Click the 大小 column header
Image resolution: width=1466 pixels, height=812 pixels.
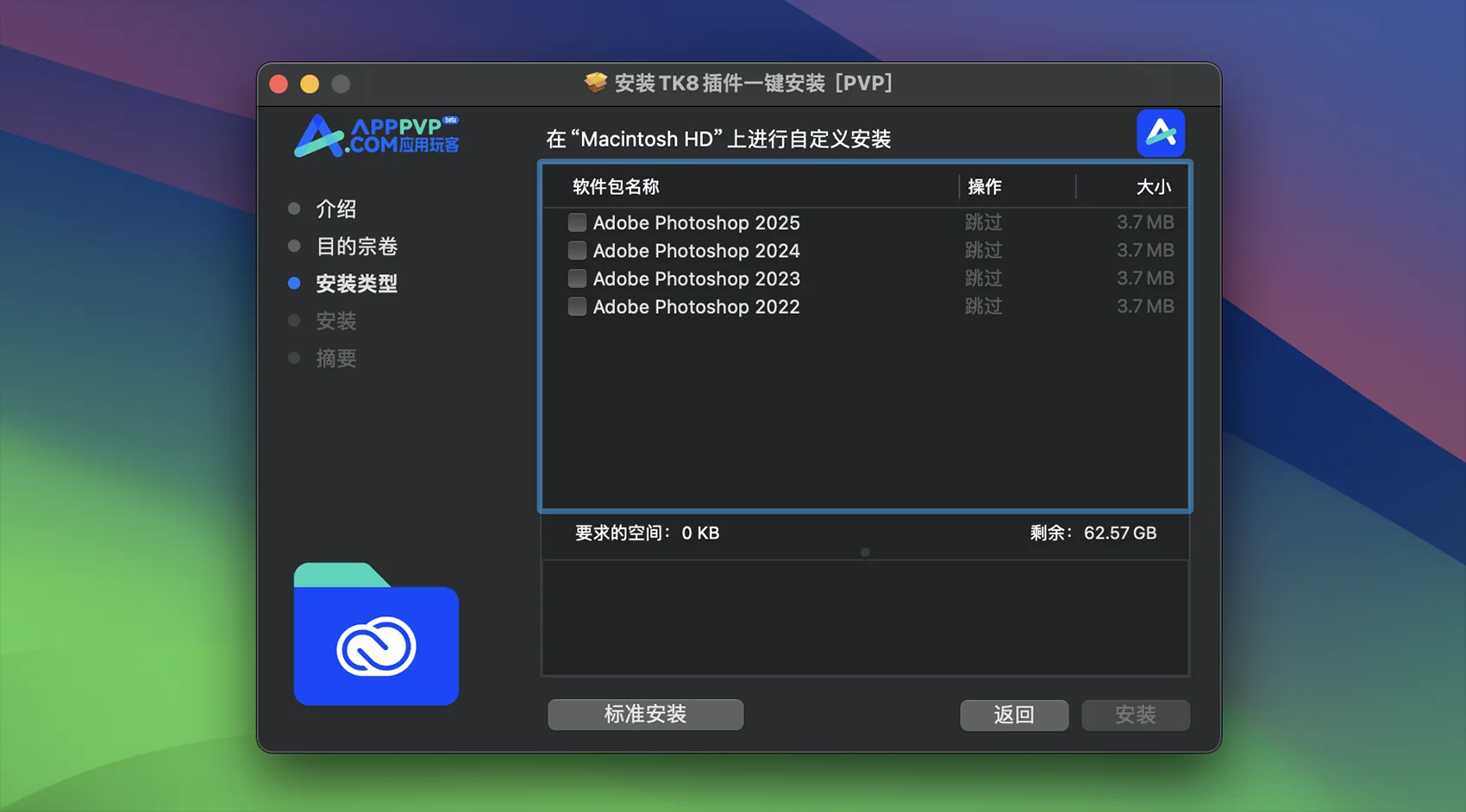click(x=1153, y=187)
